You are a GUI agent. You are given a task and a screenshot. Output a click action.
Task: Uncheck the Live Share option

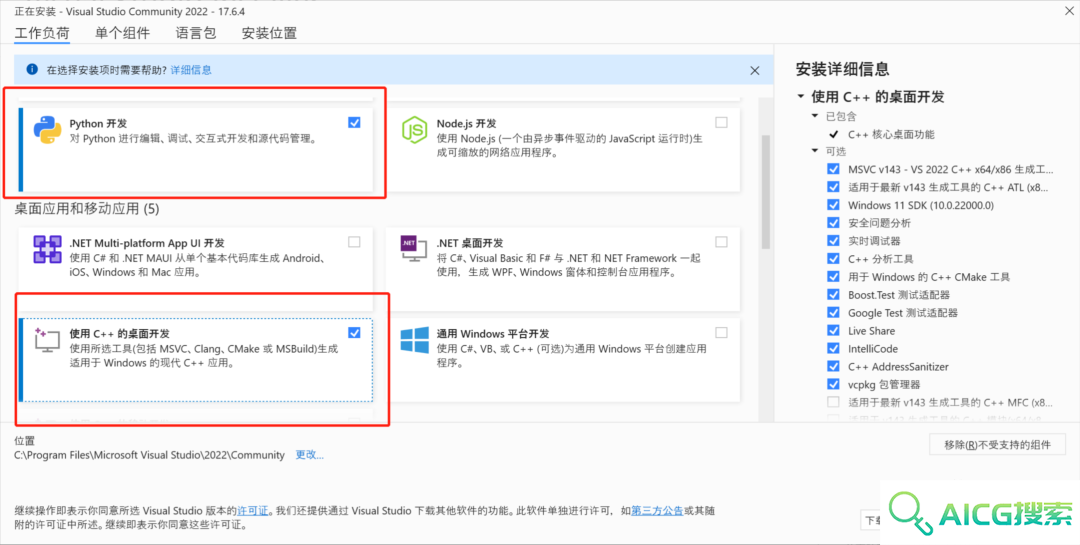point(833,330)
